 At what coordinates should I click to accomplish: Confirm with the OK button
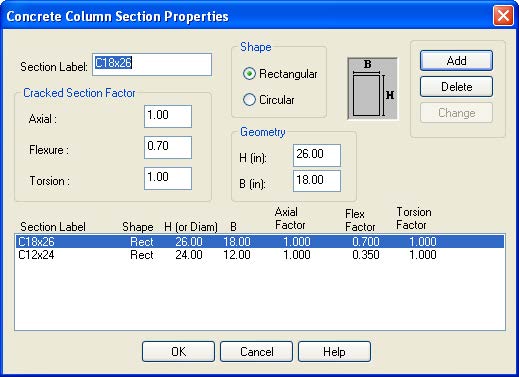coord(178,351)
